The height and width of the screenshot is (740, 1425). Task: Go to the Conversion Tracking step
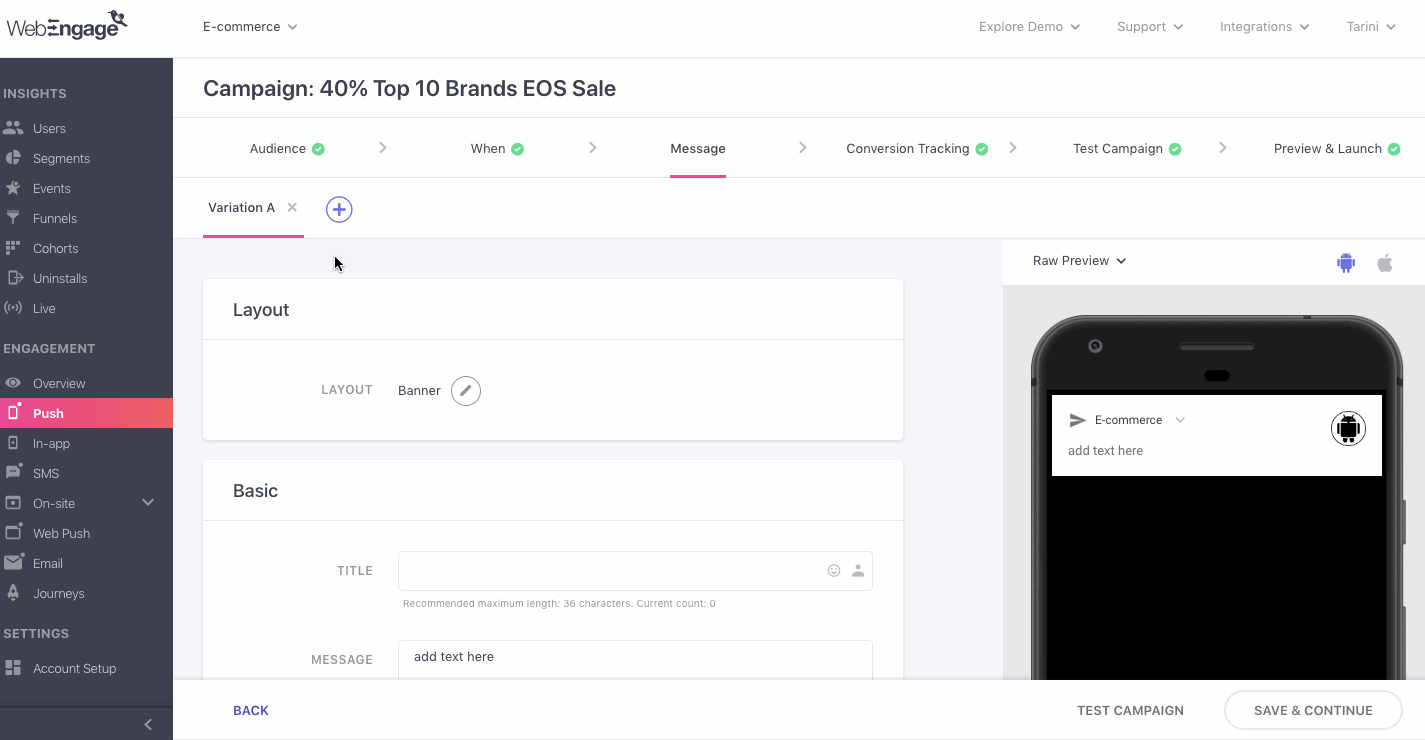click(917, 149)
